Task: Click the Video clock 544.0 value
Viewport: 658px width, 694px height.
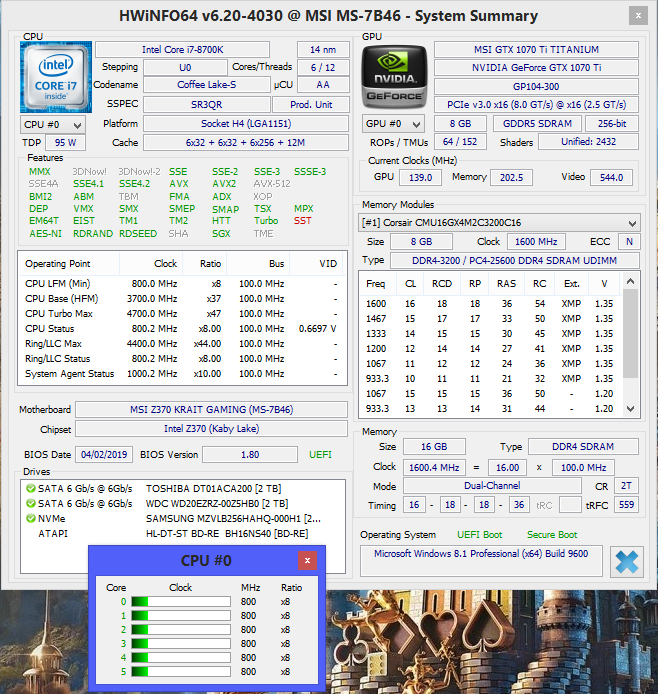Action: (612, 177)
